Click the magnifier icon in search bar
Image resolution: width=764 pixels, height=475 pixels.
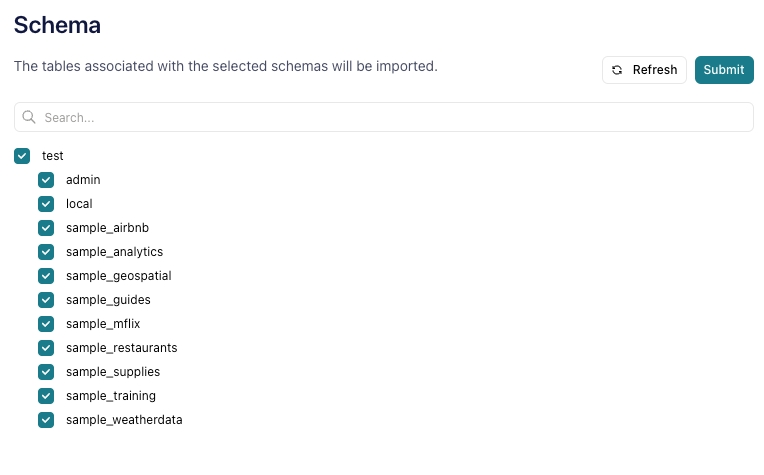click(x=29, y=117)
